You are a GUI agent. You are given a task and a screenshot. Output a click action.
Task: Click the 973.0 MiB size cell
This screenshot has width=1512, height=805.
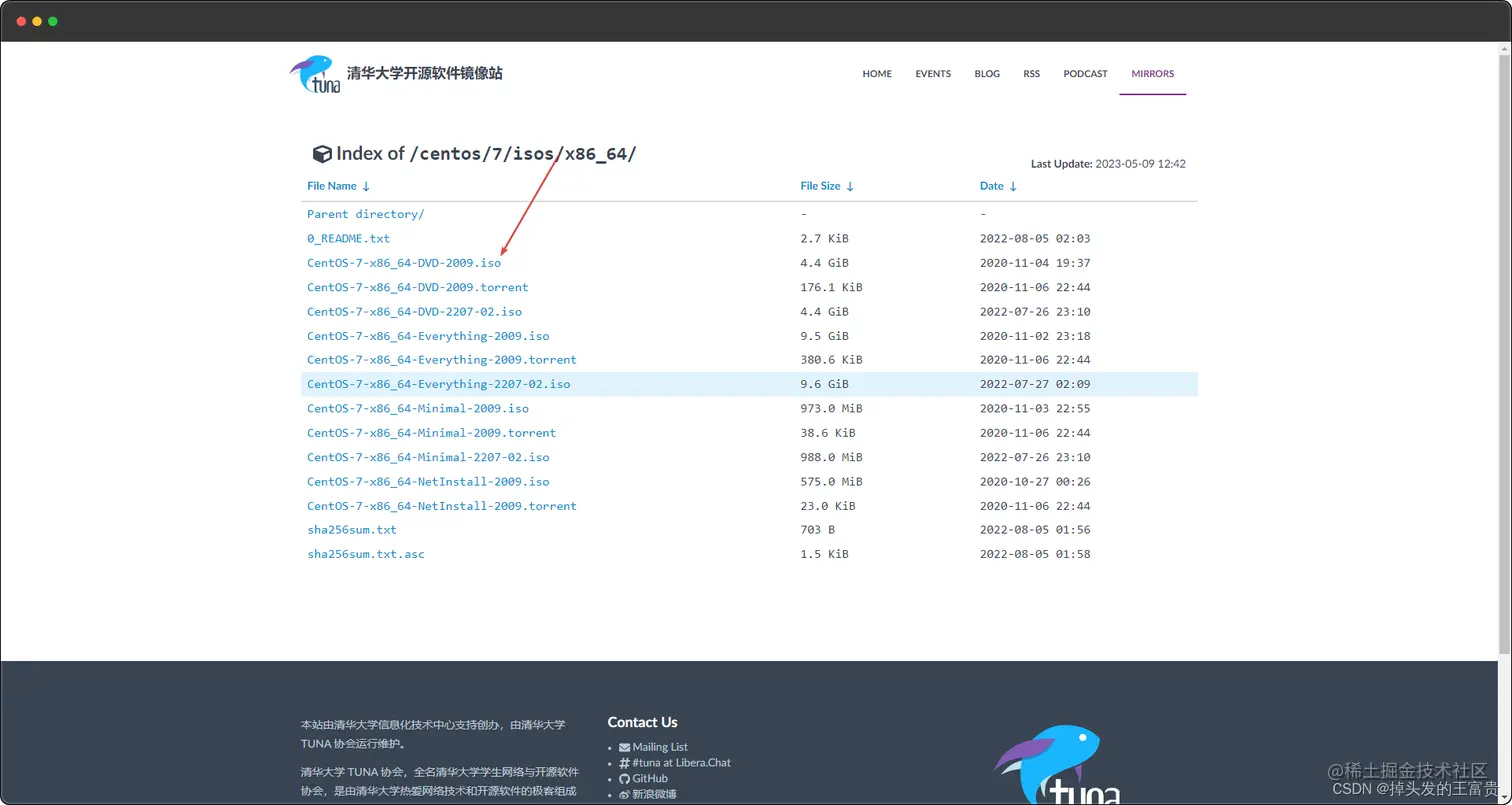[x=831, y=409]
